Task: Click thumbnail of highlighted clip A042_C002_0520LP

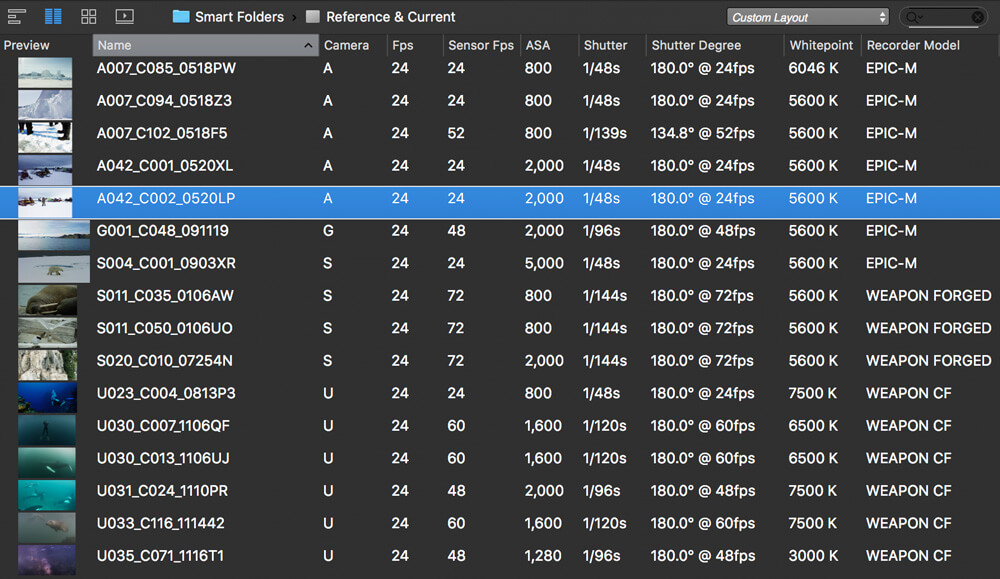Action: pos(45,202)
